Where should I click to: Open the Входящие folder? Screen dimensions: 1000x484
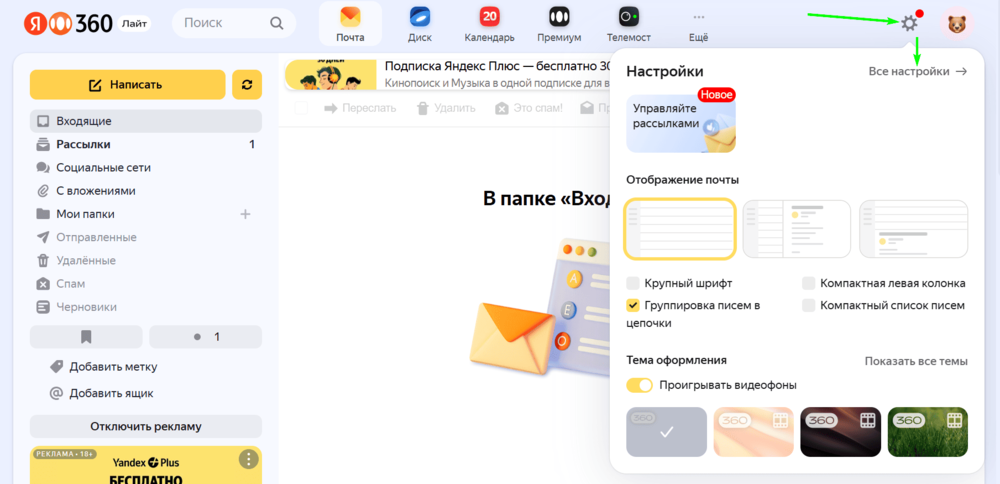(x=145, y=121)
